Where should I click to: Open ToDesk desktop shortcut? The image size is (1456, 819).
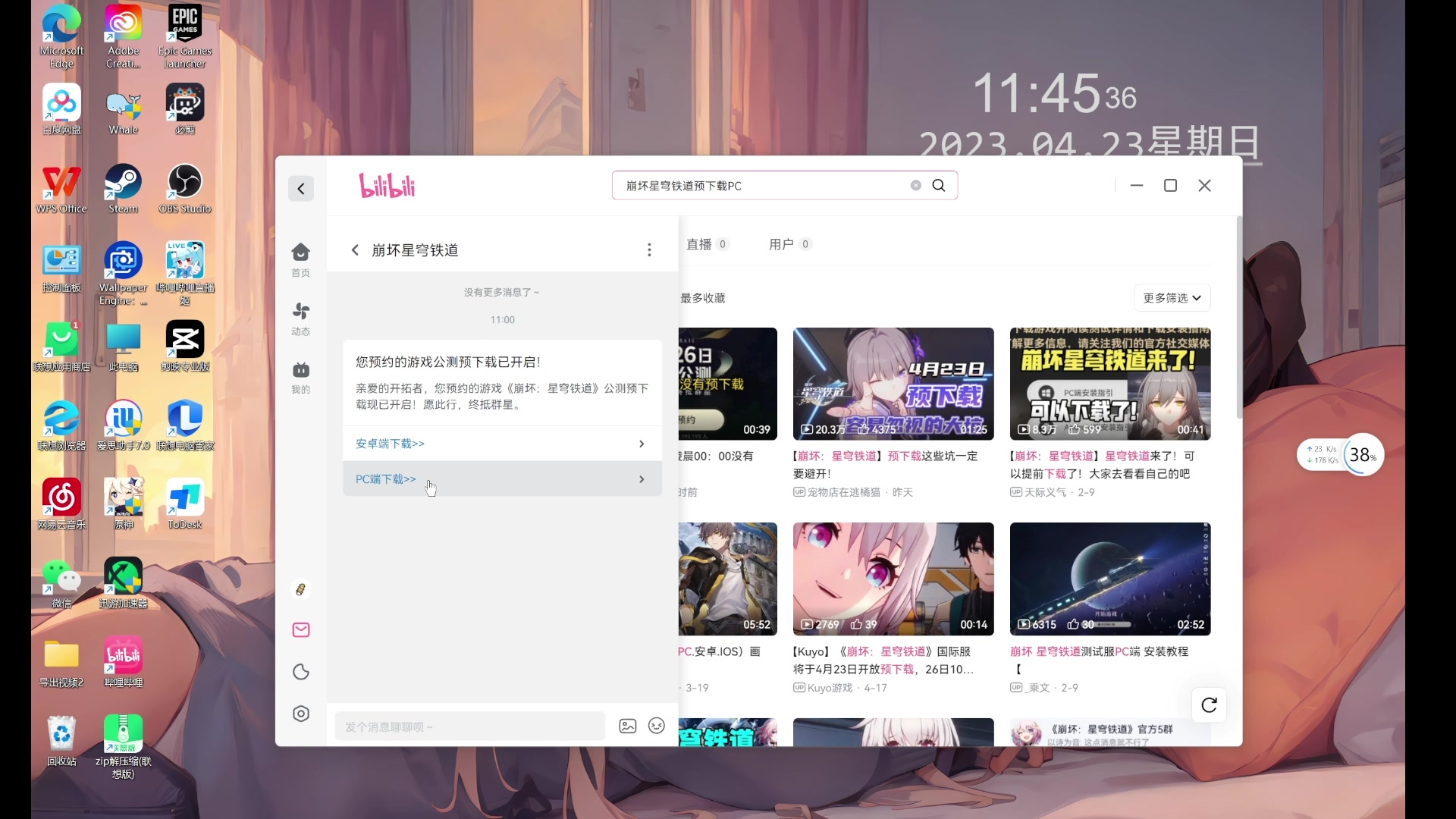[185, 504]
